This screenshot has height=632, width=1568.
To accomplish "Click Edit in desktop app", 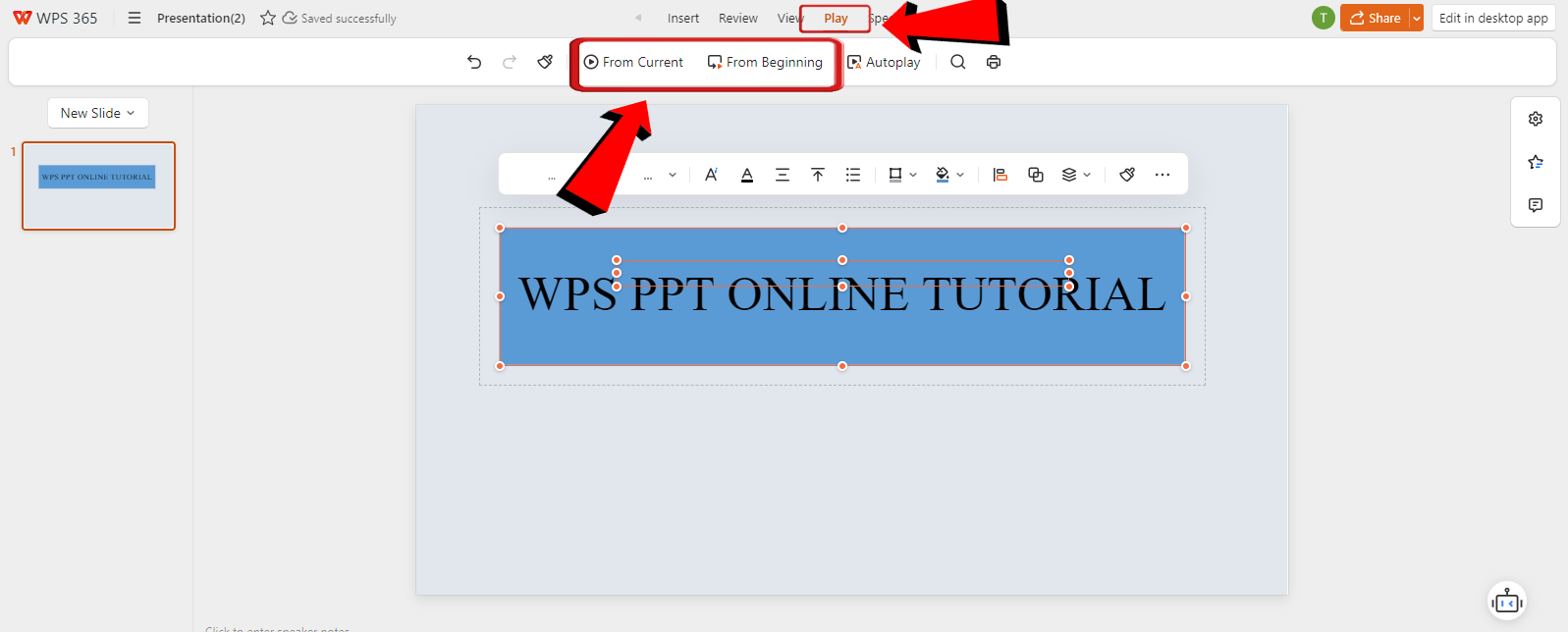I will (x=1493, y=18).
